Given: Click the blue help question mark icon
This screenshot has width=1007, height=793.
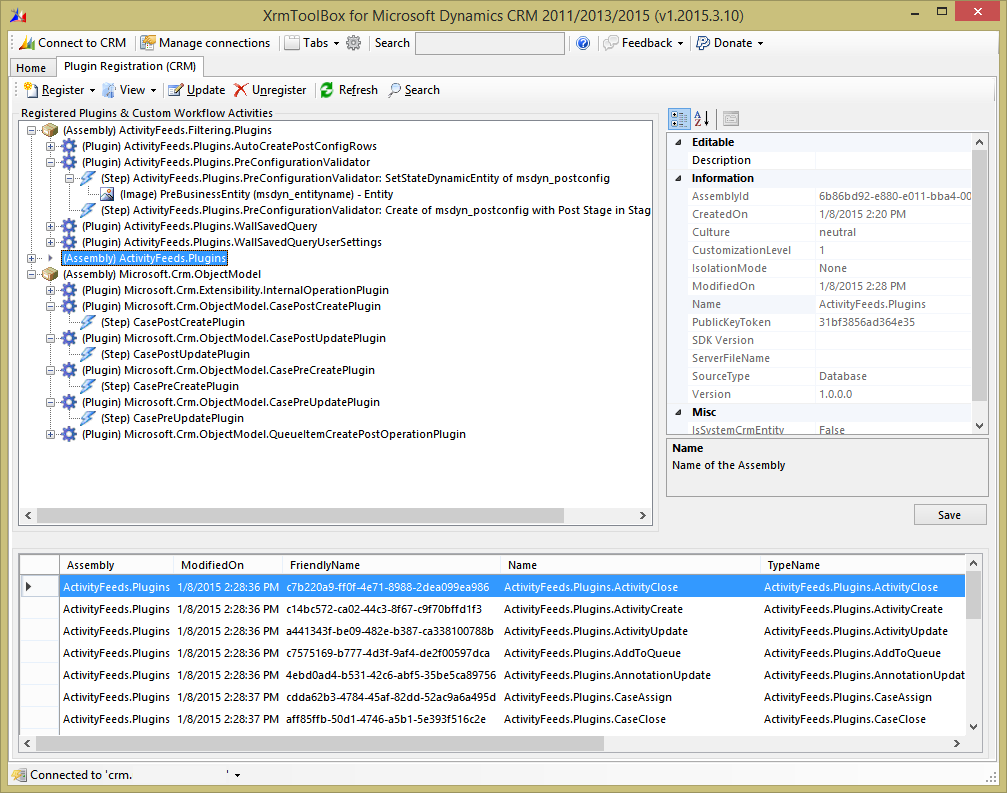Looking at the screenshot, I should 582,43.
